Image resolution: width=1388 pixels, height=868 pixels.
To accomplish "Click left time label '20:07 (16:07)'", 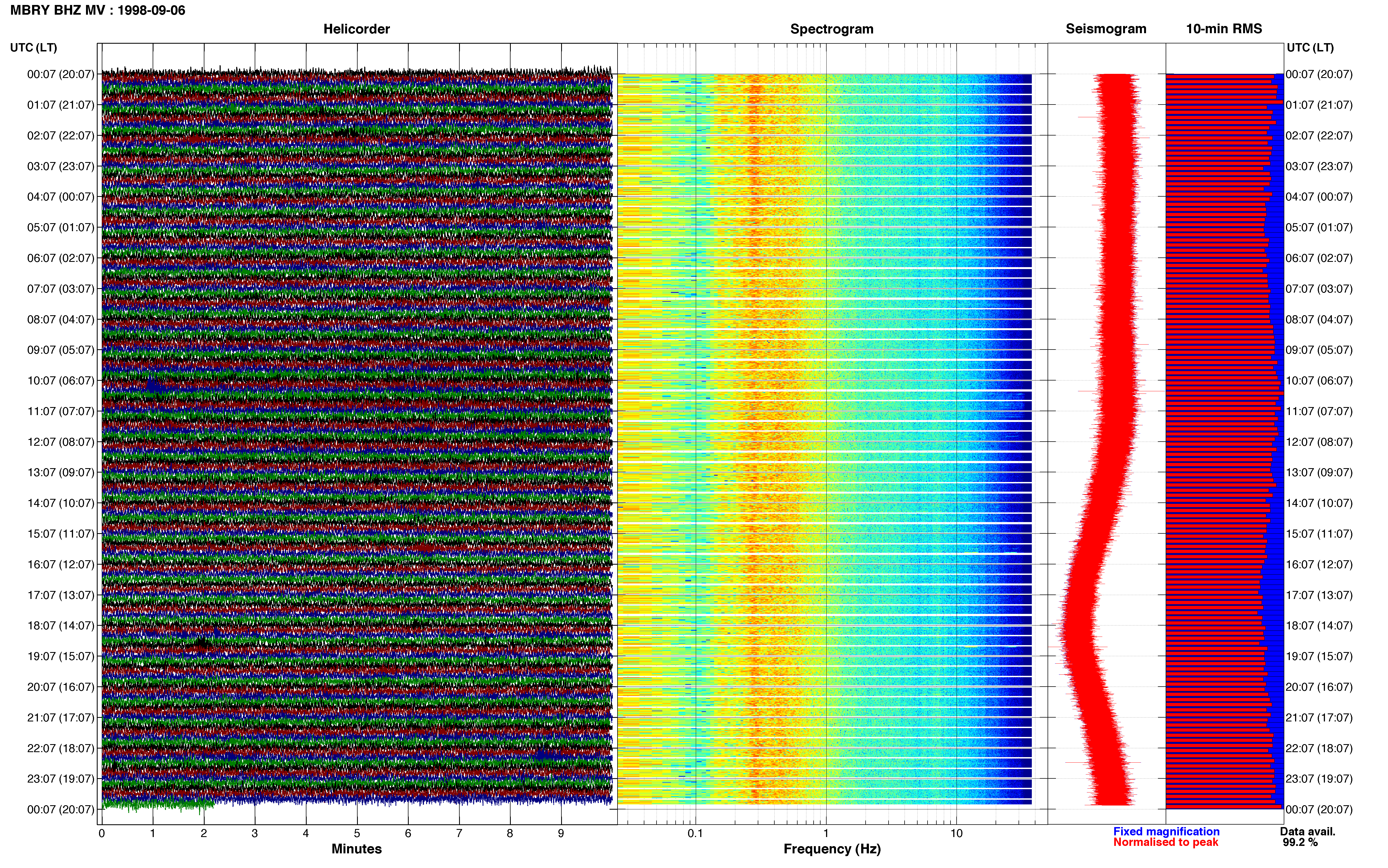I will point(60,687).
